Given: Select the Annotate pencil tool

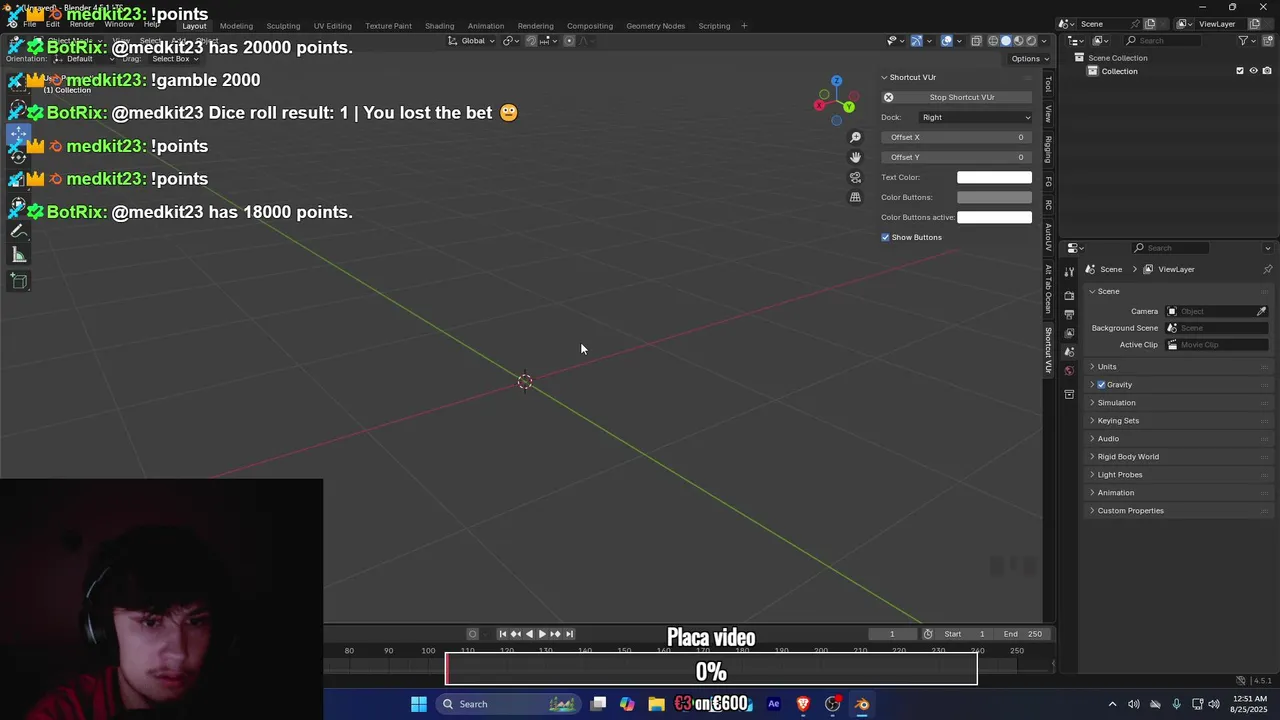Looking at the screenshot, I should pyautogui.click(x=19, y=231).
